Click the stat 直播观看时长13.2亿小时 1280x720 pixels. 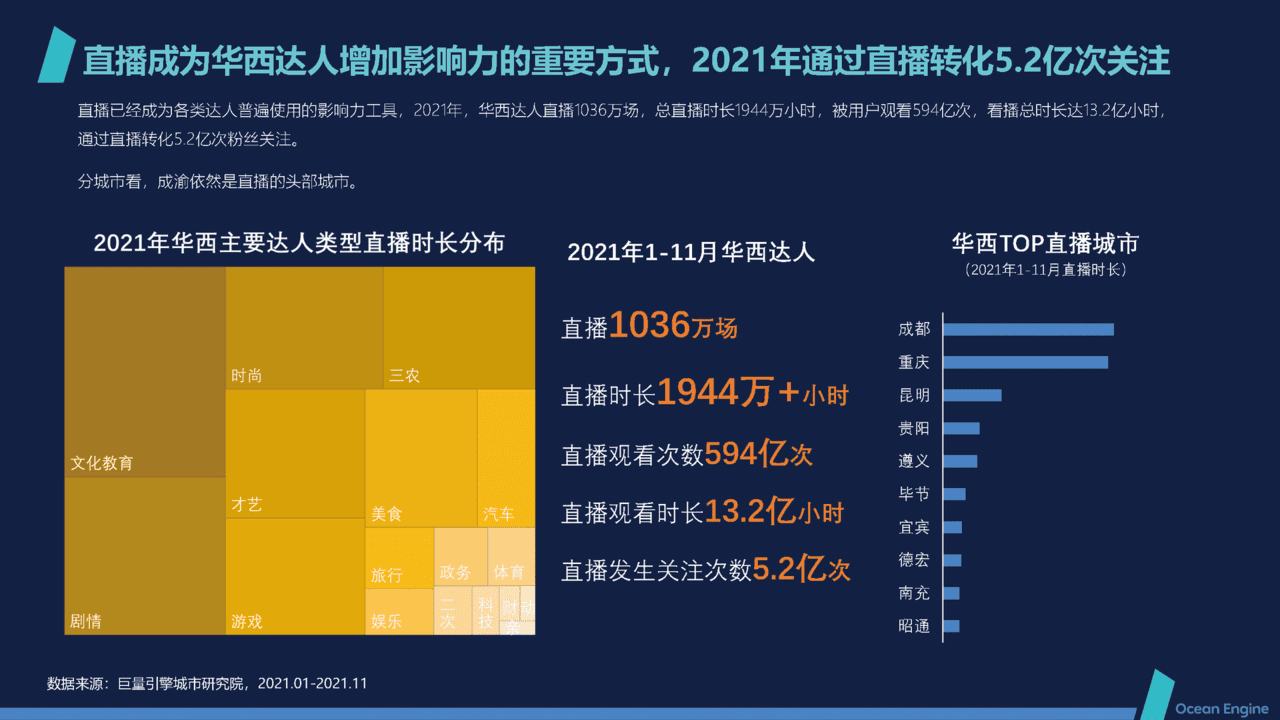(x=703, y=513)
